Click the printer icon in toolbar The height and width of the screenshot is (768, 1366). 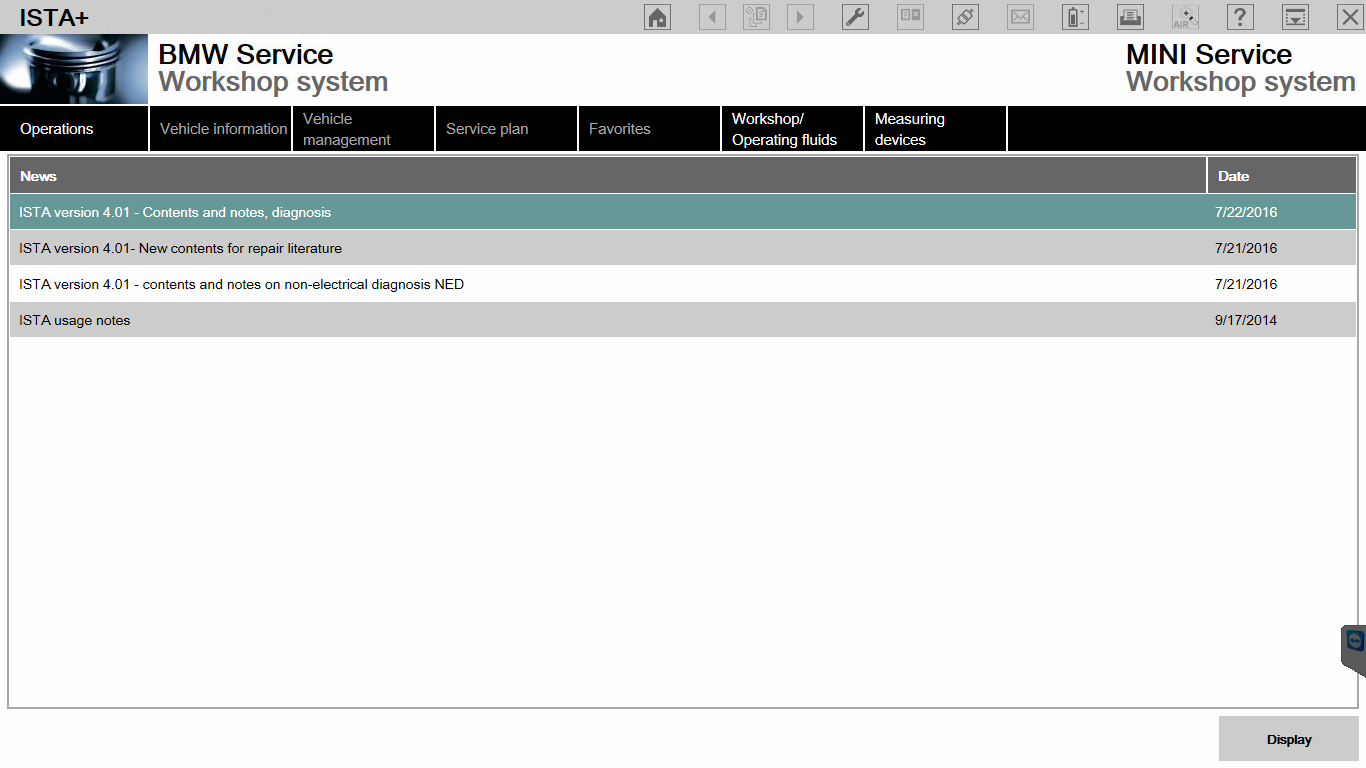point(1130,17)
